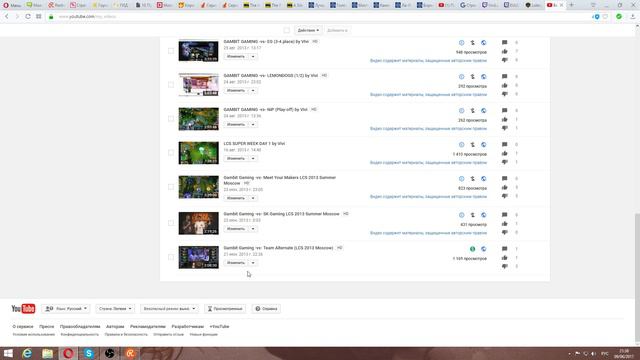Open the File Explorer taskbar icon
Viewport: 640px width, 360px height.
tap(48, 353)
